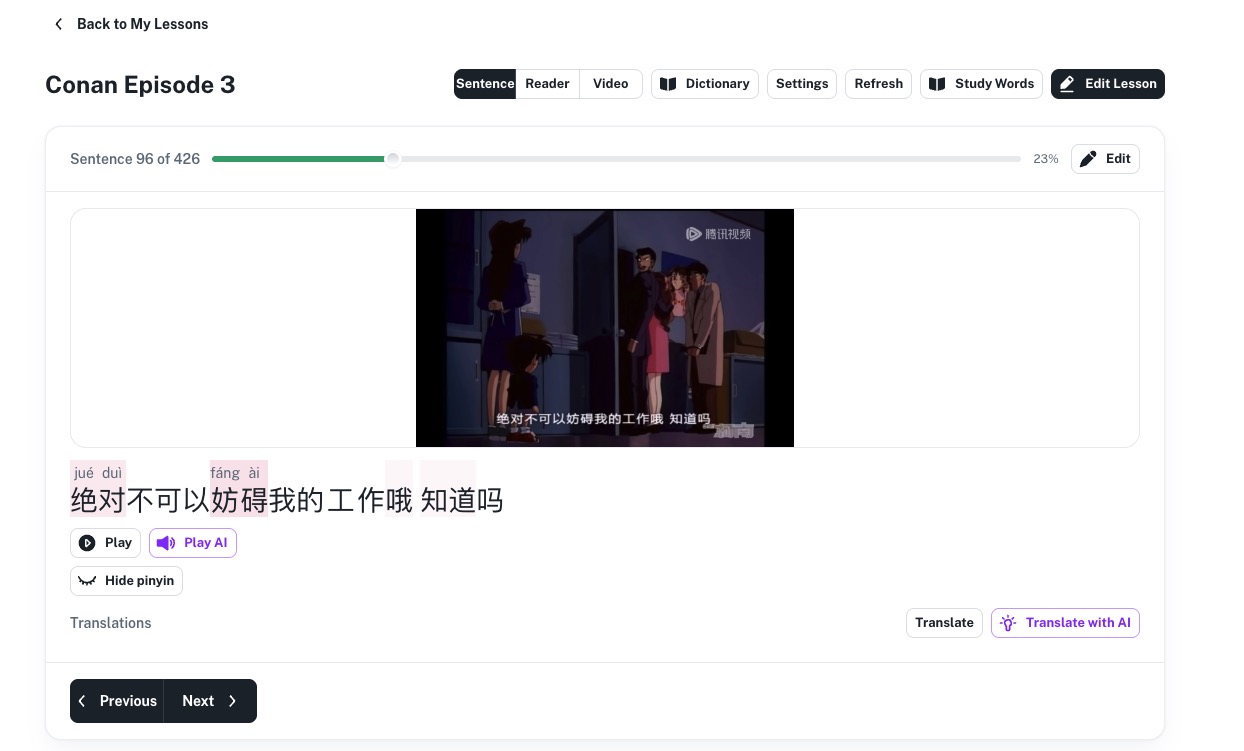Switch to the Sentence tab
This screenshot has width=1244, height=751.
point(485,84)
